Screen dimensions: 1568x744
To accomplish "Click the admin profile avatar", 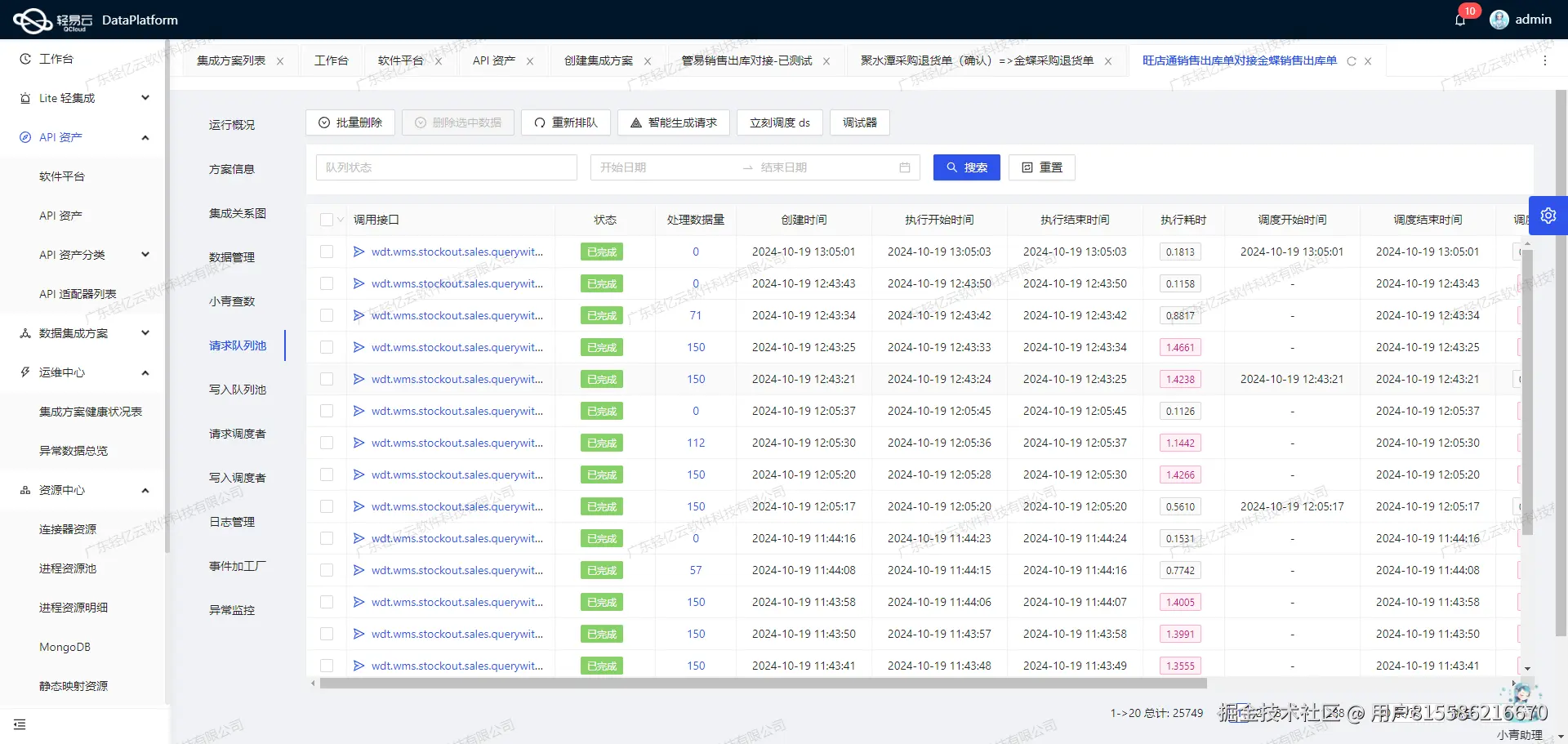I will point(1499,19).
